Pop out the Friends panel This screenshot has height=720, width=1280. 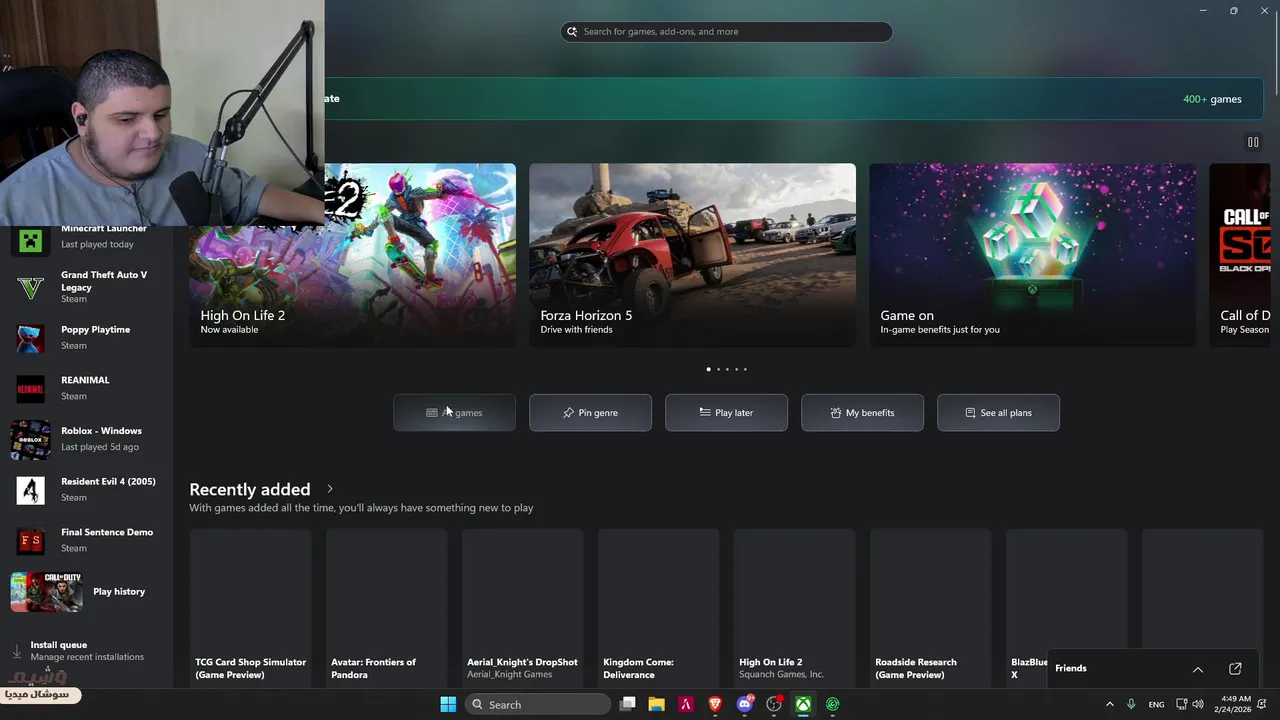(1235, 669)
